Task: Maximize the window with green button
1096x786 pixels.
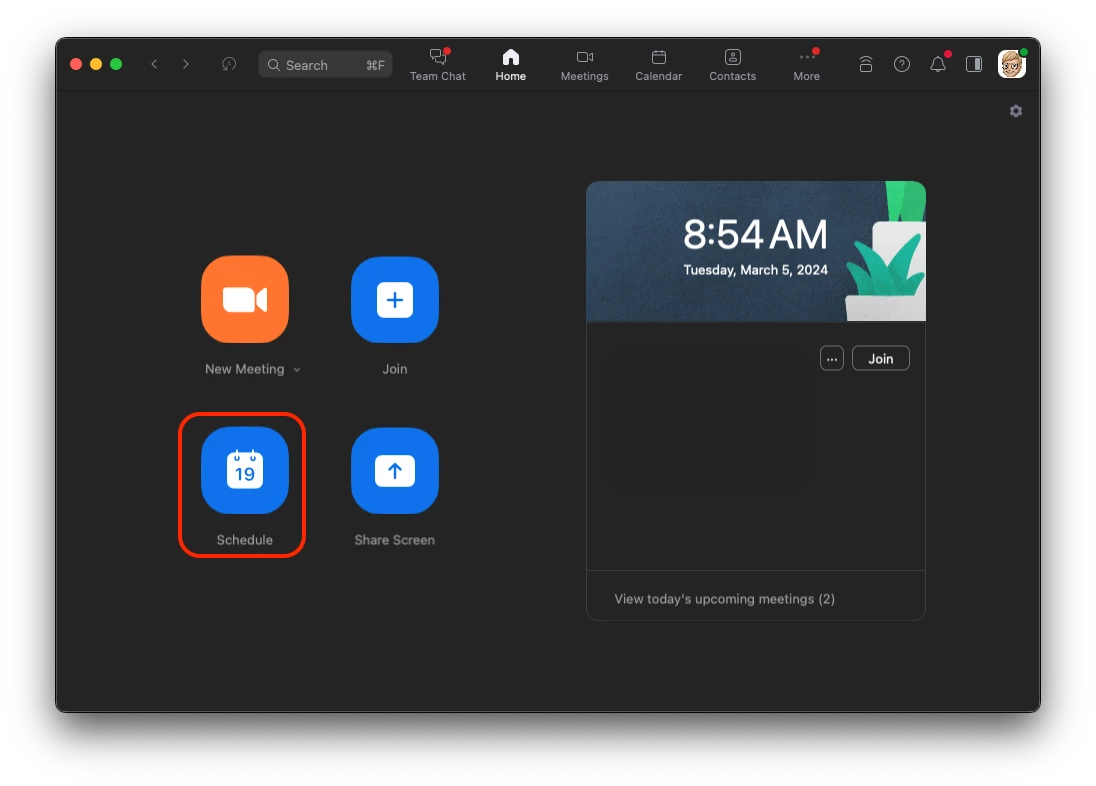Action: click(x=116, y=64)
